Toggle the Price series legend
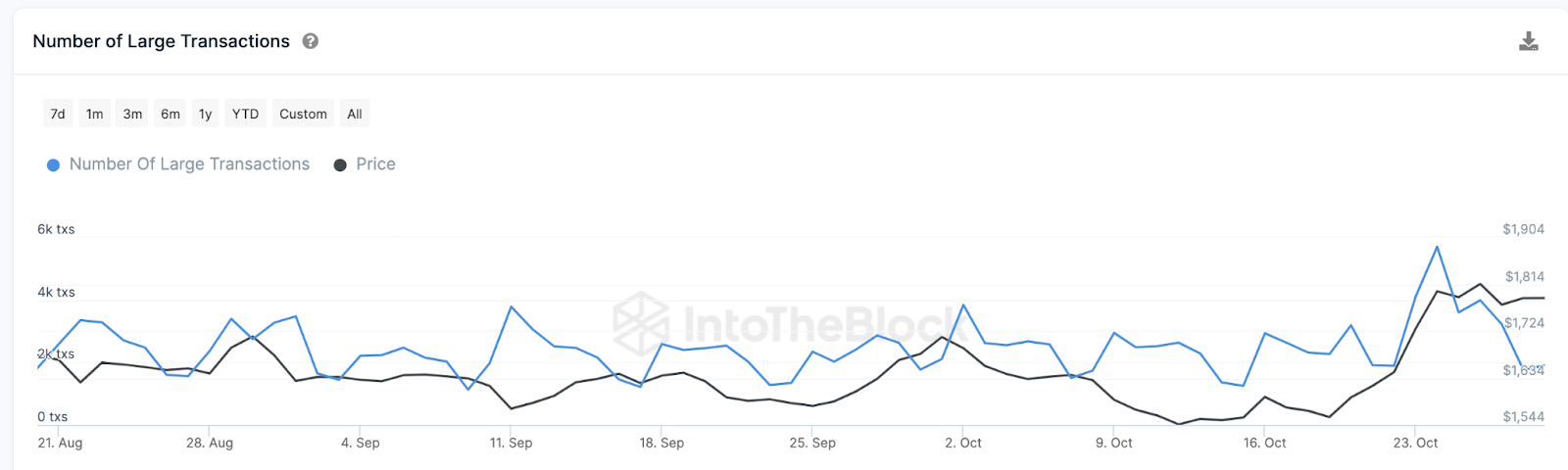This screenshot has width=1568, height=470. pyautogui.click(x=375, y=164)
